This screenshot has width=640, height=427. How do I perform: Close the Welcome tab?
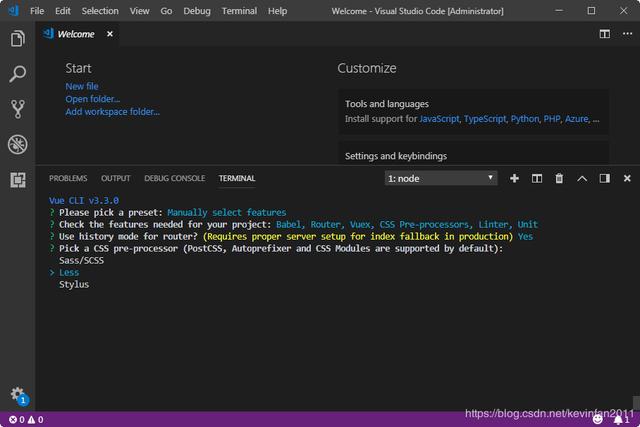[110, 34]
